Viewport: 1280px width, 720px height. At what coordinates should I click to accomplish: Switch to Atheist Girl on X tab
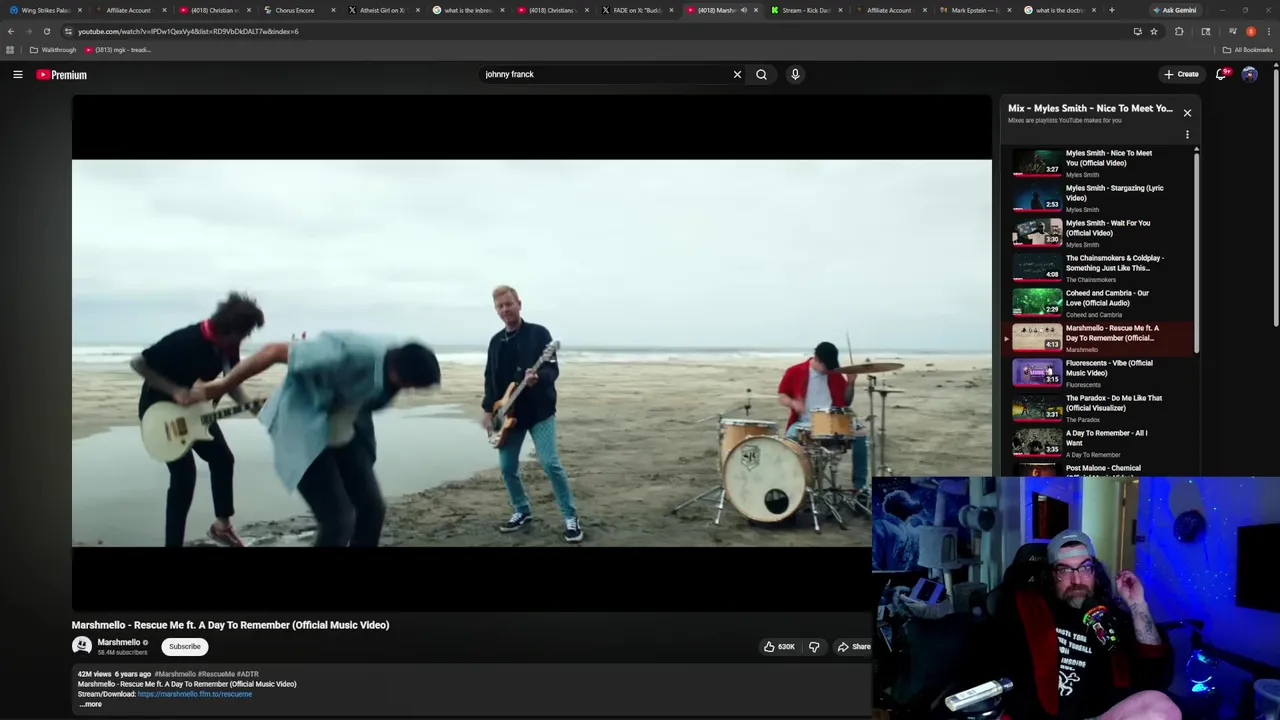382,10
